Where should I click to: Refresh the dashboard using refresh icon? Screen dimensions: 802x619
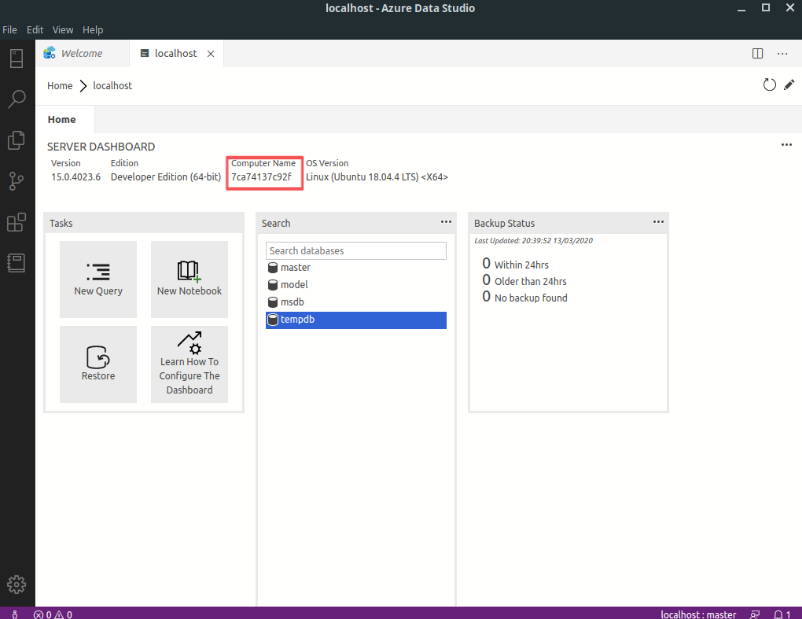pyautogui.click(x=769, y=85)
